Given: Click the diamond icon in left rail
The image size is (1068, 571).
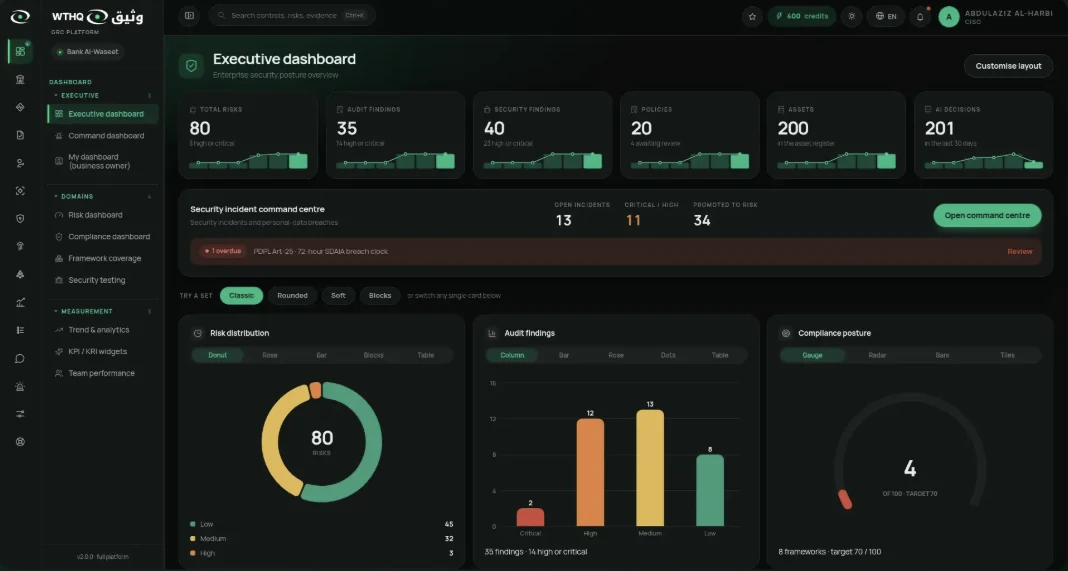Looking at the screenshot, I should pyautogui.click(x=20, y=107).
